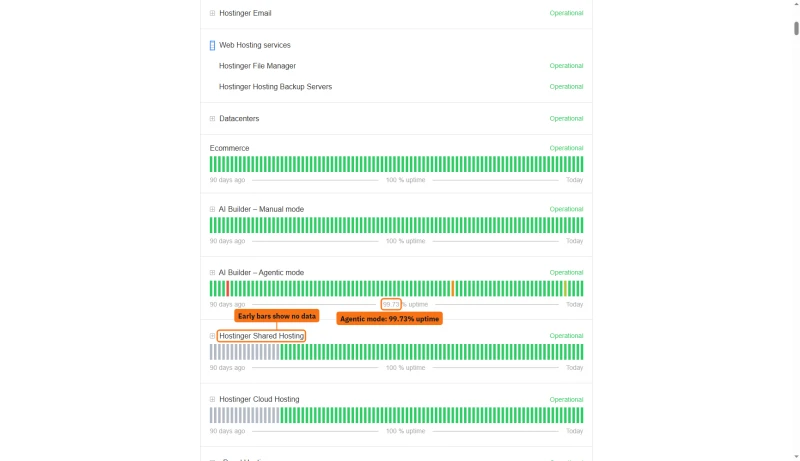Click Operational status for Hostinger Shared Hosting
Viewport: 800px width, 461px height.
tap(566, 336)
